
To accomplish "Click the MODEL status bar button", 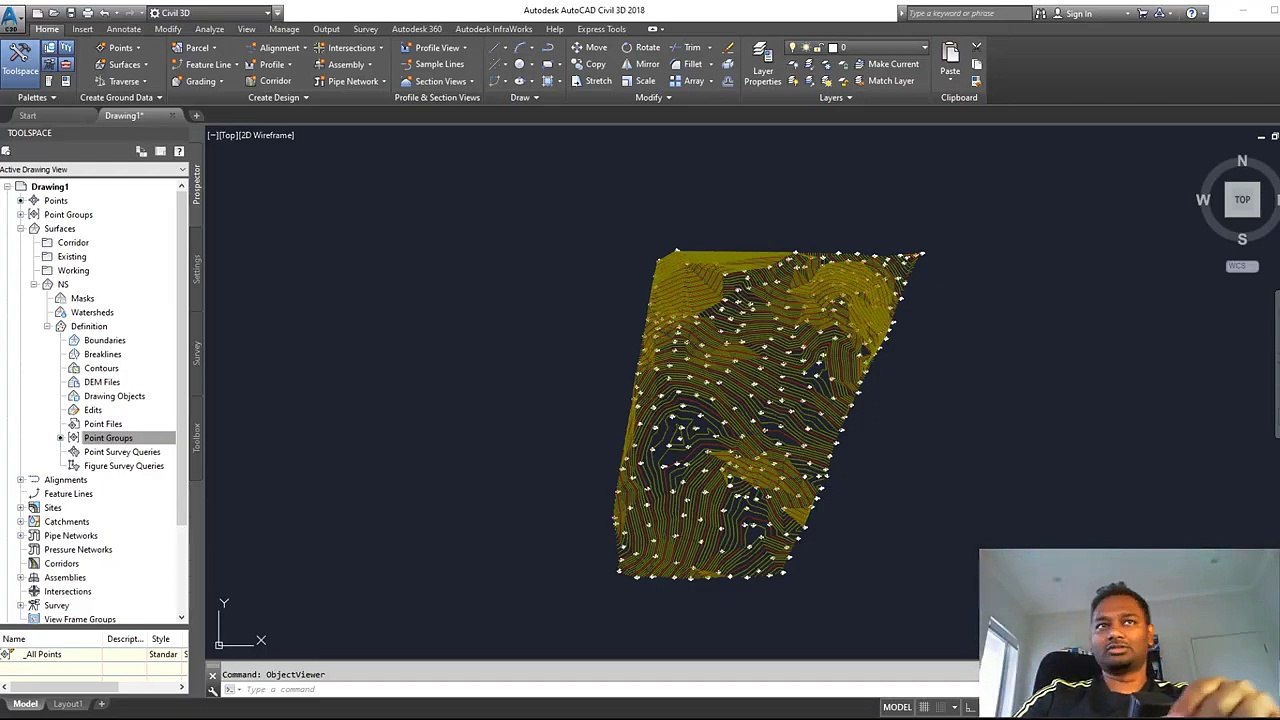I will (x=897, y=707).
